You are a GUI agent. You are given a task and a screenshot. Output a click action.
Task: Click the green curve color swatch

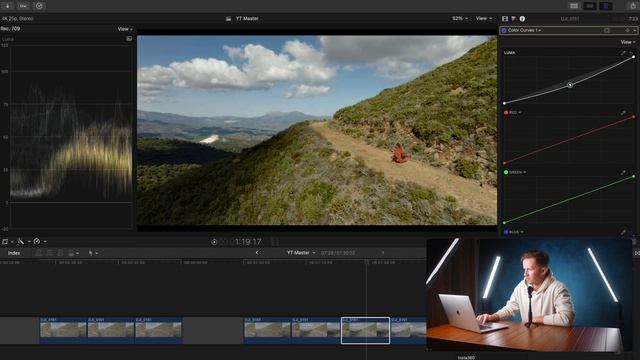click(x=506, y=172)
